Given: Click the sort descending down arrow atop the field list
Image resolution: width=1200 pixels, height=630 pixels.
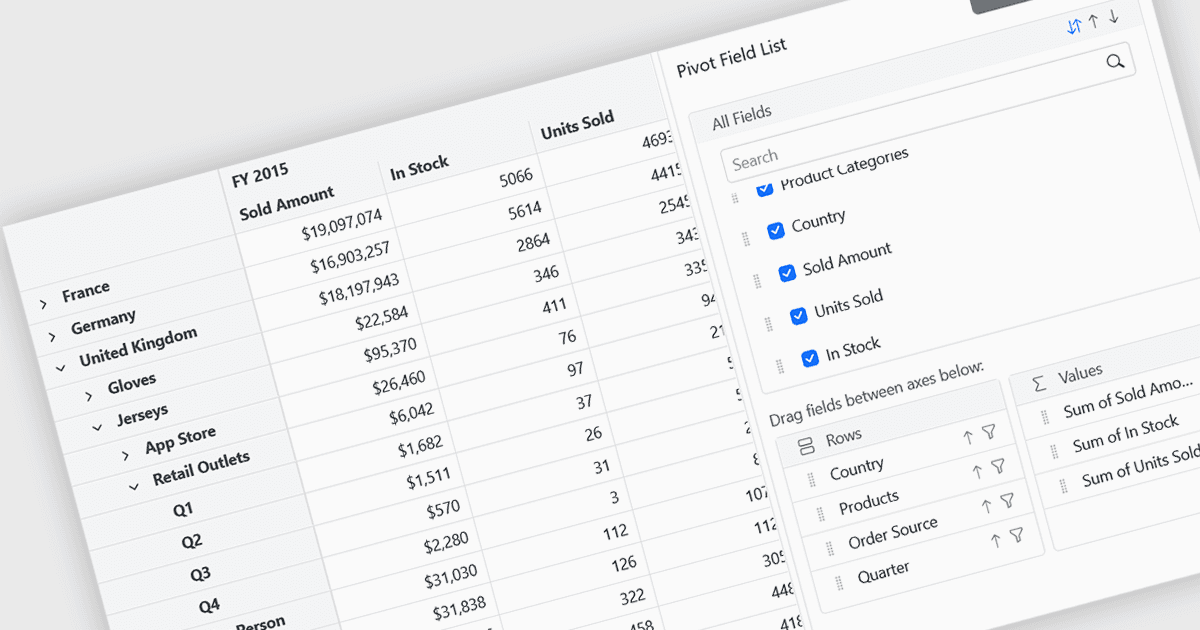Looking at the screenshot, I should point(1114,18).
